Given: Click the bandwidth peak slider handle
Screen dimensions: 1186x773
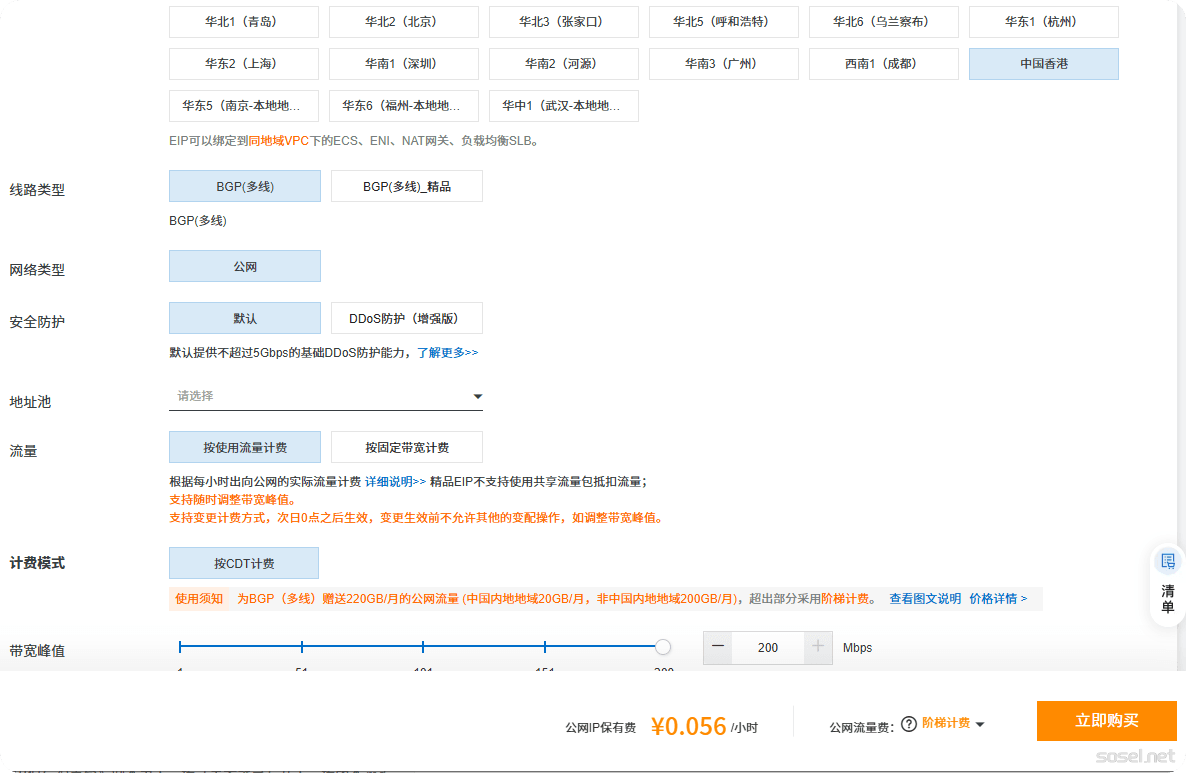Looking at the screenshot, I should click(663, 647).
